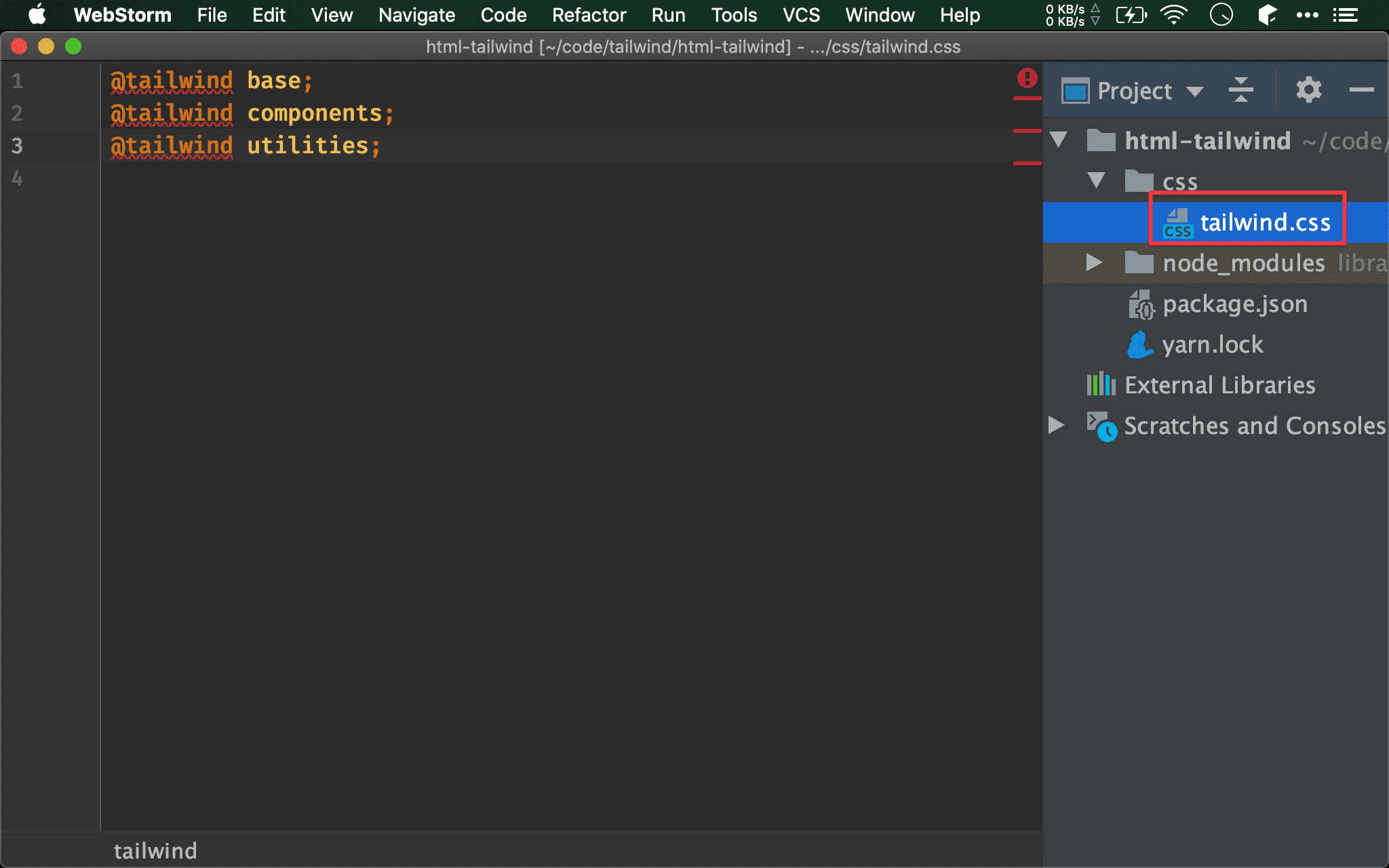Screen dimensions: 1389x868
Task: Open the Notification Center list icon
Action: (x=1345, y=15)
